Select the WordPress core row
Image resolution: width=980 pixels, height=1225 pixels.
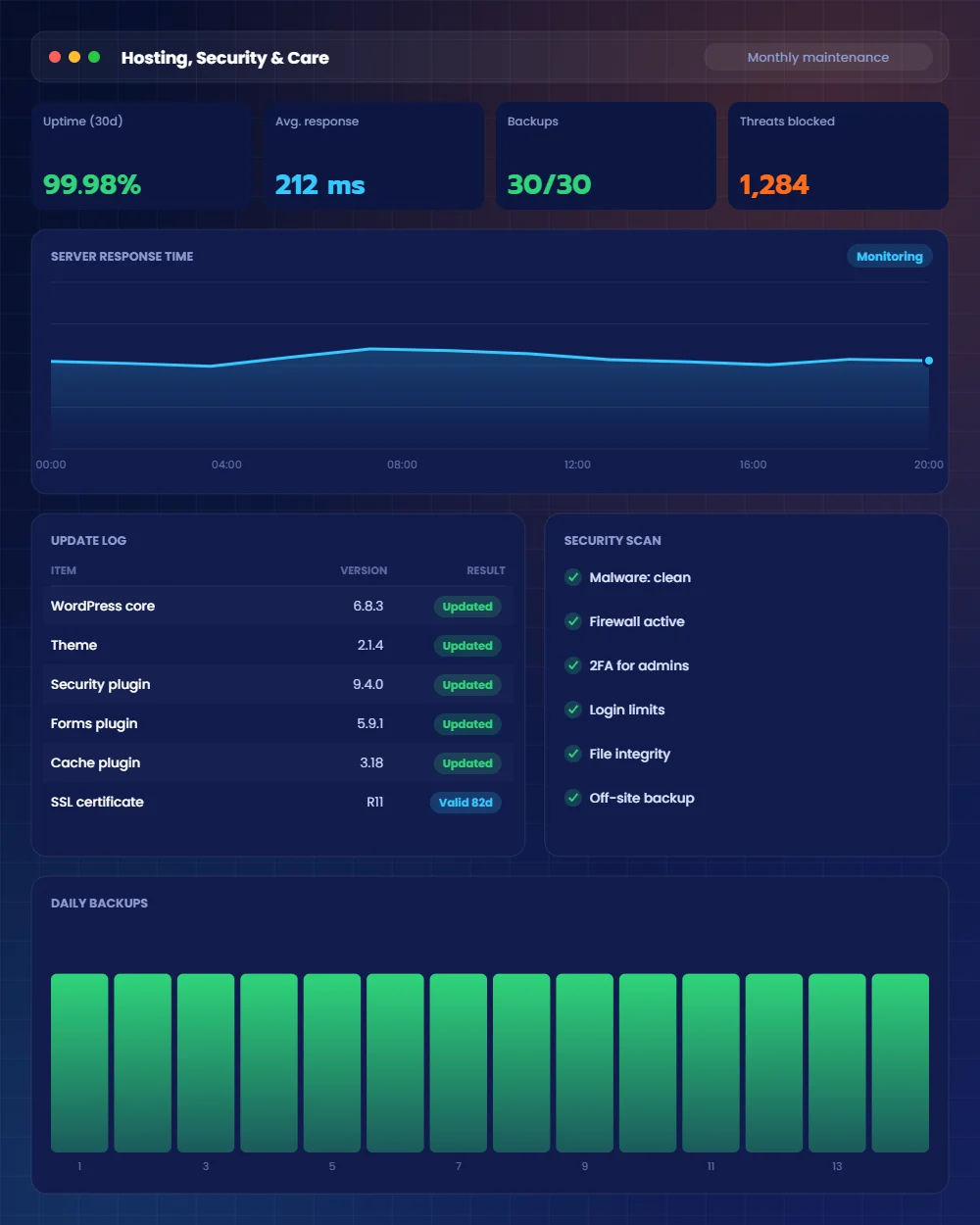tap(278, 606)
